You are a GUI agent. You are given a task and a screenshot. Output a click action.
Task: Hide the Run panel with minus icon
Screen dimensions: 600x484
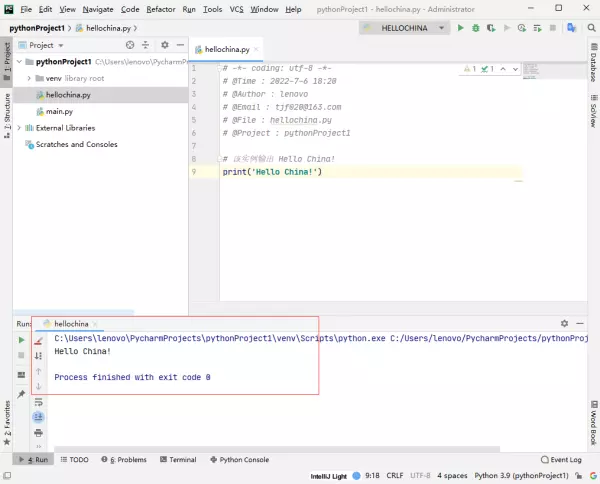[x=580, y=323]
